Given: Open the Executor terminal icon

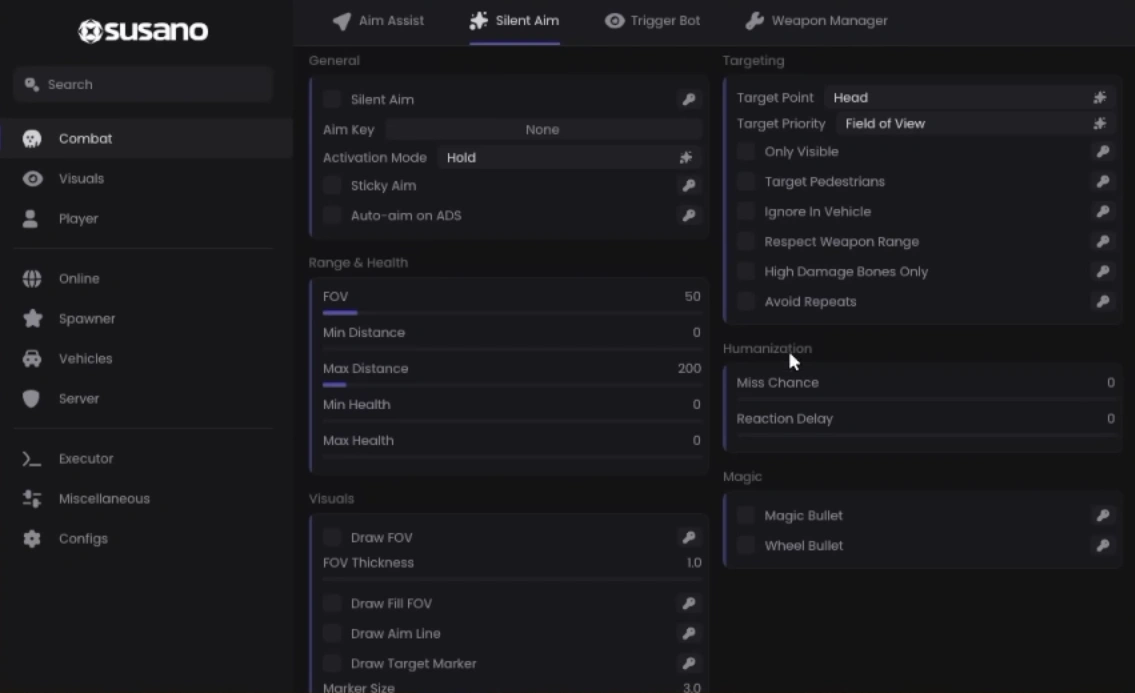Looking at the screenshot, I should 31,459.
